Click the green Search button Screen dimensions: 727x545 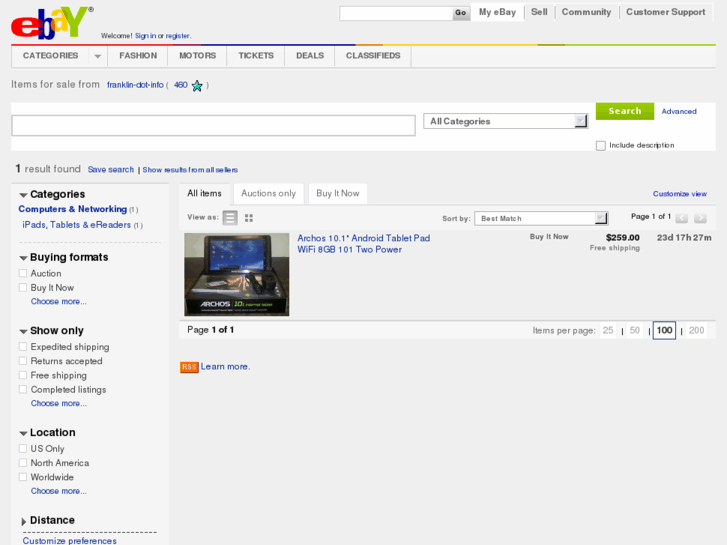click(625, 111)
